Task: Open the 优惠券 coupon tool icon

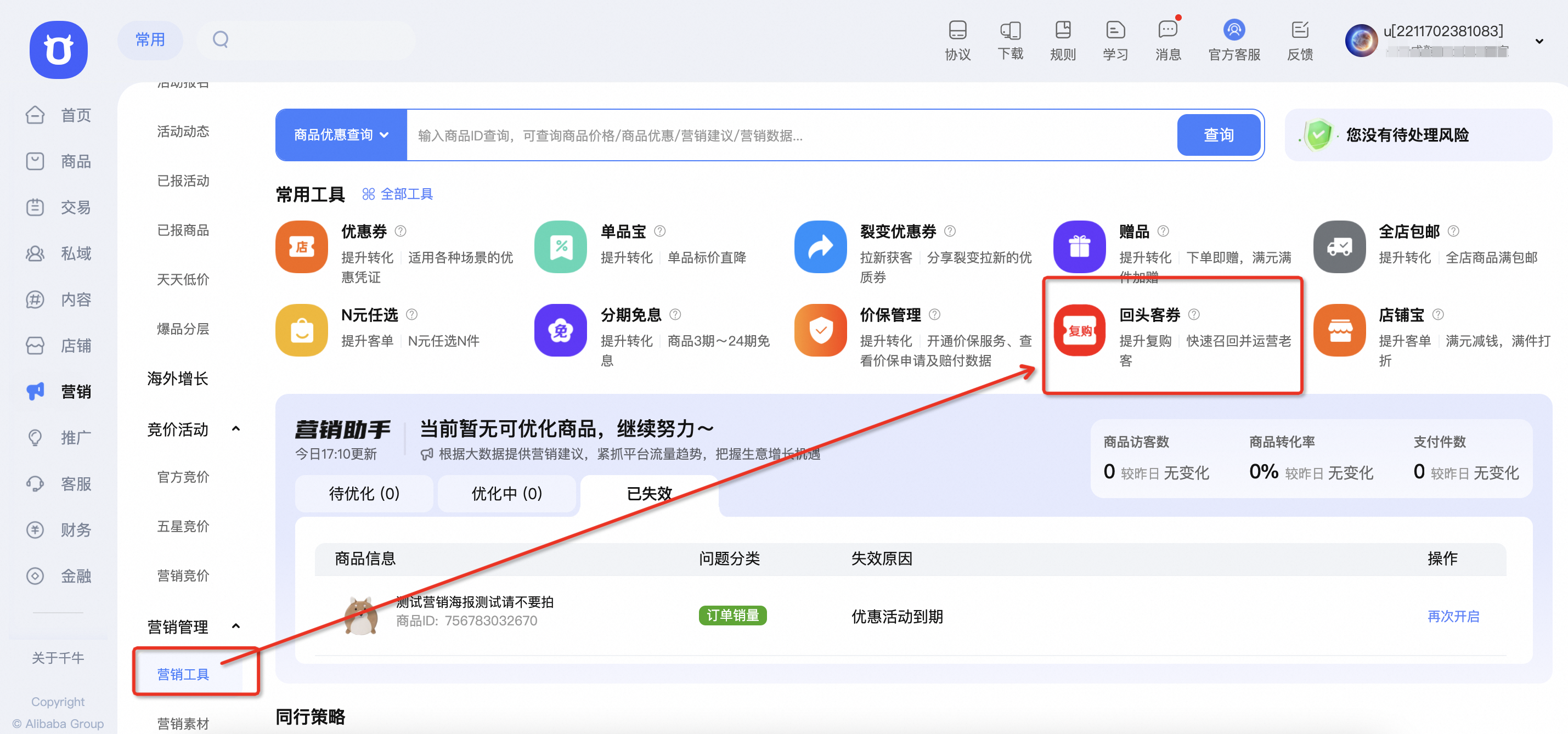Action: (x=301, y=246)
